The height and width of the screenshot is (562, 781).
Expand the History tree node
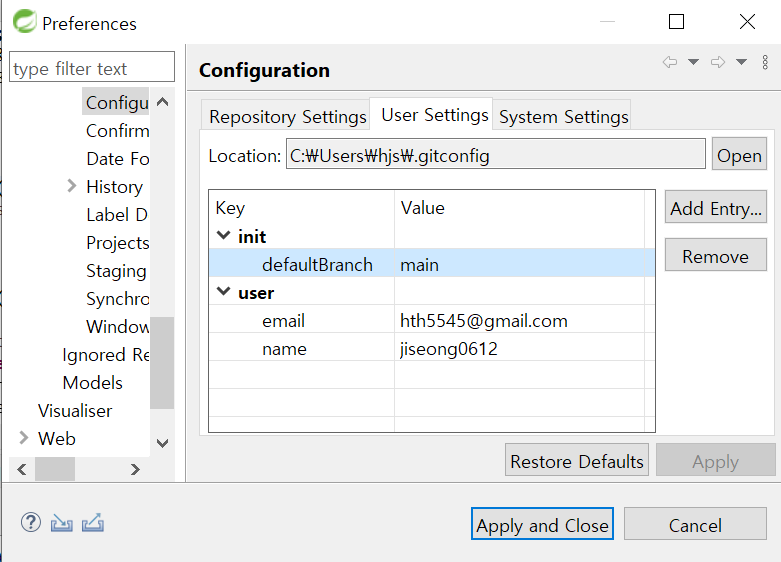pos(72,186)
